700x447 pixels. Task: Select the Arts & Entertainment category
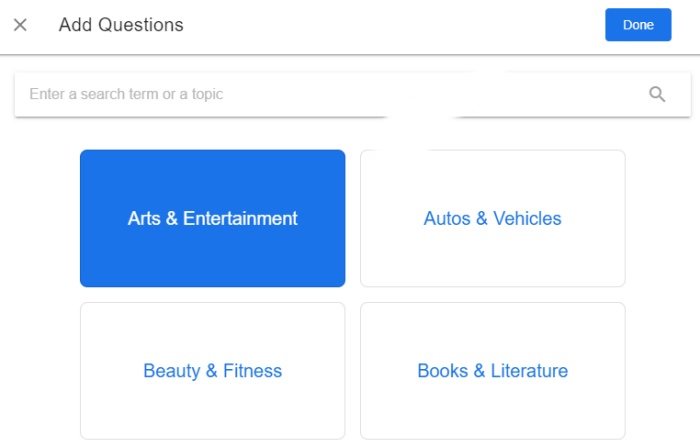pyautogui.click(x=212, y=218)
